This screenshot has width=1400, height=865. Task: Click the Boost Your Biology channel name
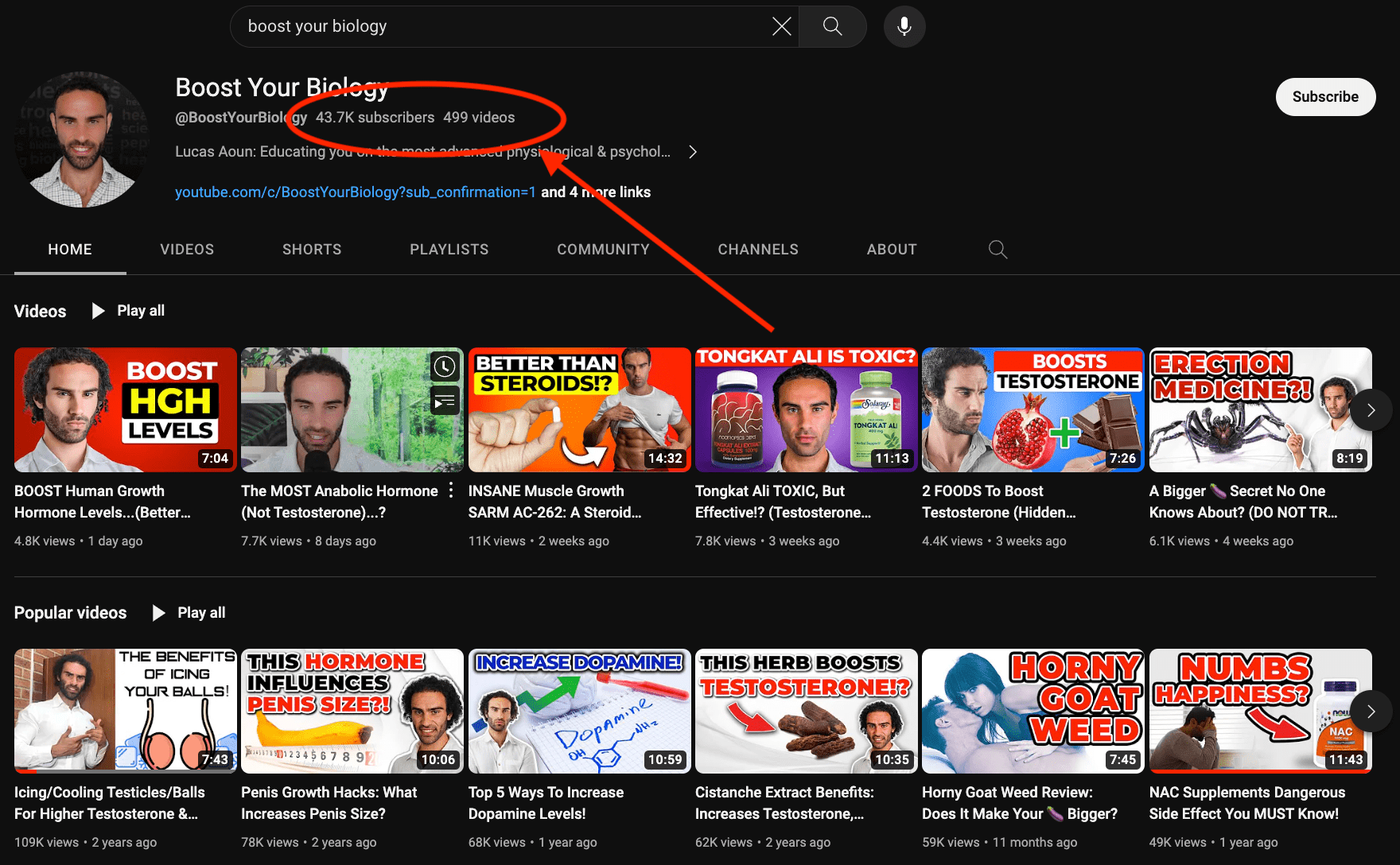(282, 87)
